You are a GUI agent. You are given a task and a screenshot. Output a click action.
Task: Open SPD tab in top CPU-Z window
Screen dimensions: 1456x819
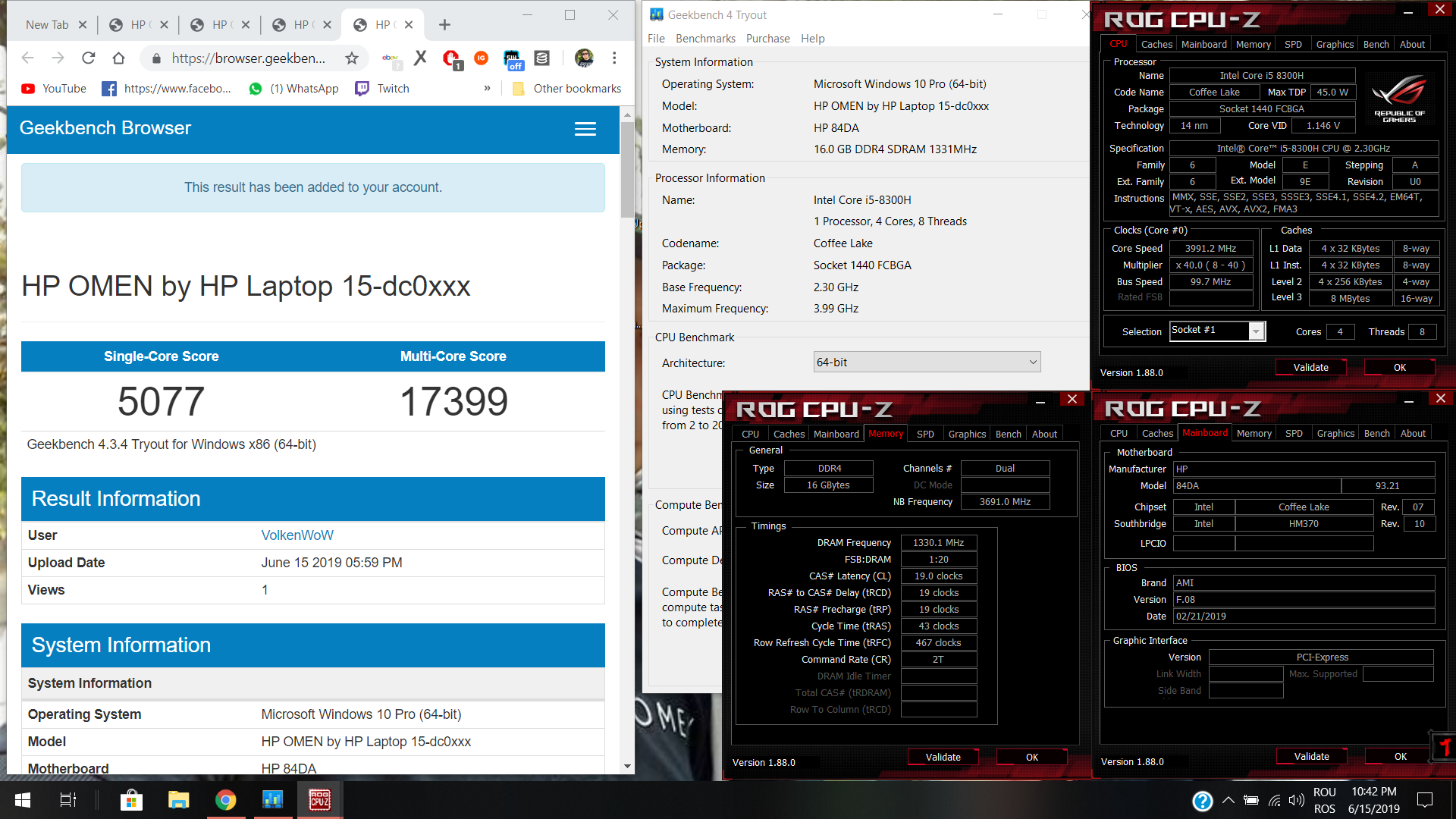click(1293, 45)
